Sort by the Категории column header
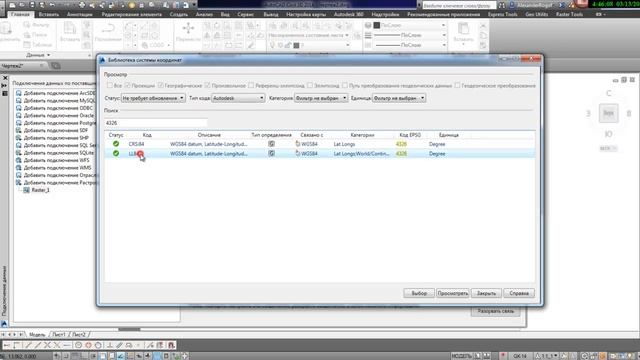This screenshot has height=360, width=640. 362,135
